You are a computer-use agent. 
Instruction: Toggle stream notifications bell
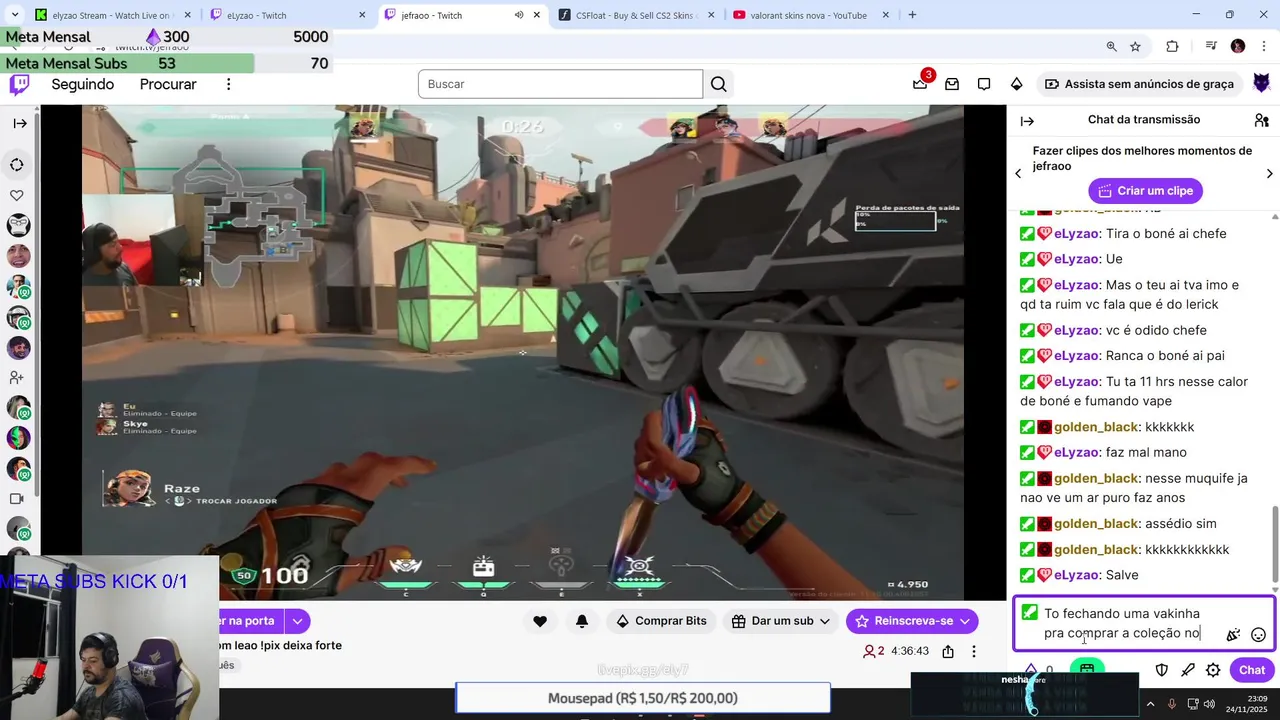pyautogui.click(x=582, y=621)
